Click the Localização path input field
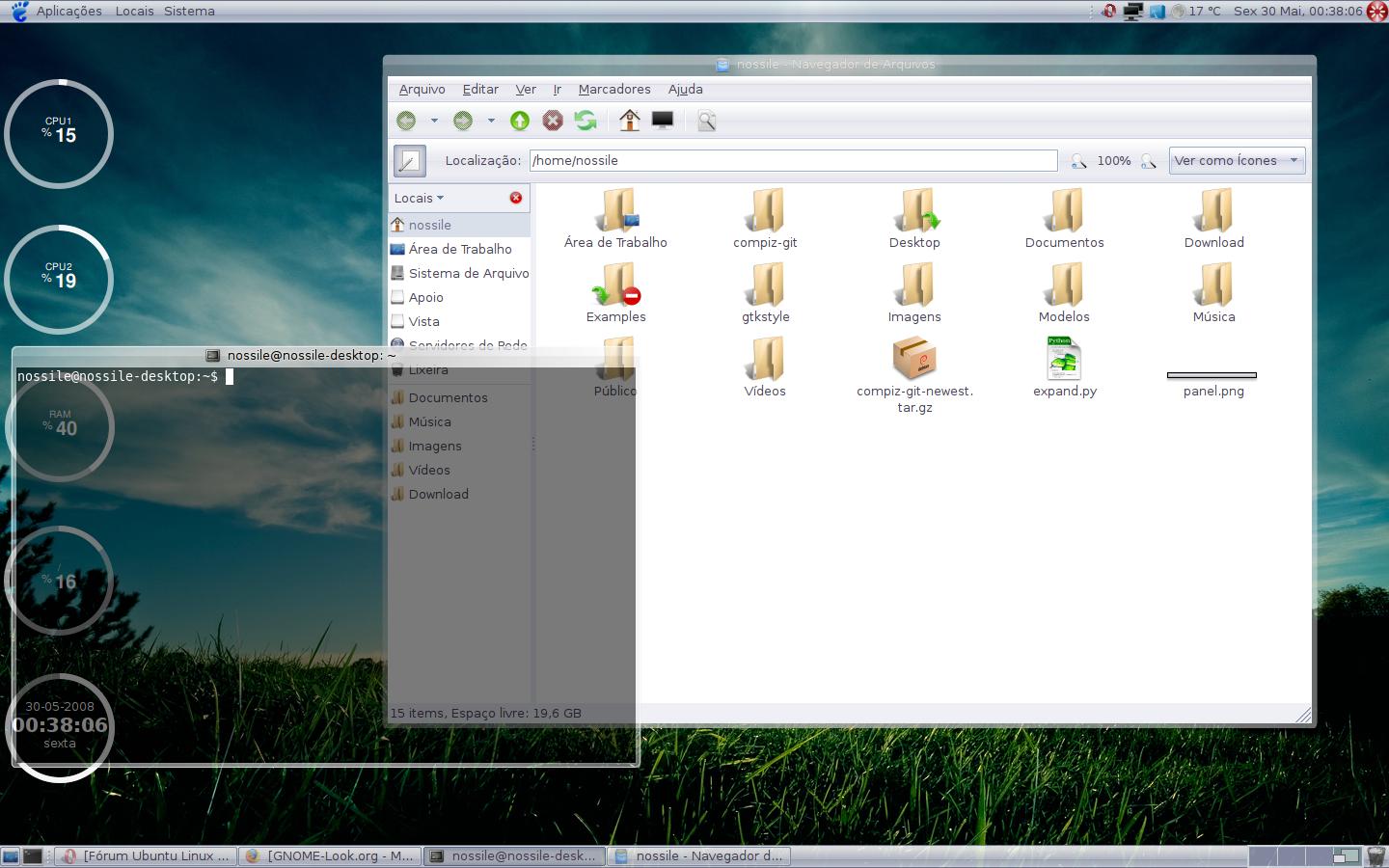Image resolution: width=1389 pixels, height=868 pixels. click(793, 161)
